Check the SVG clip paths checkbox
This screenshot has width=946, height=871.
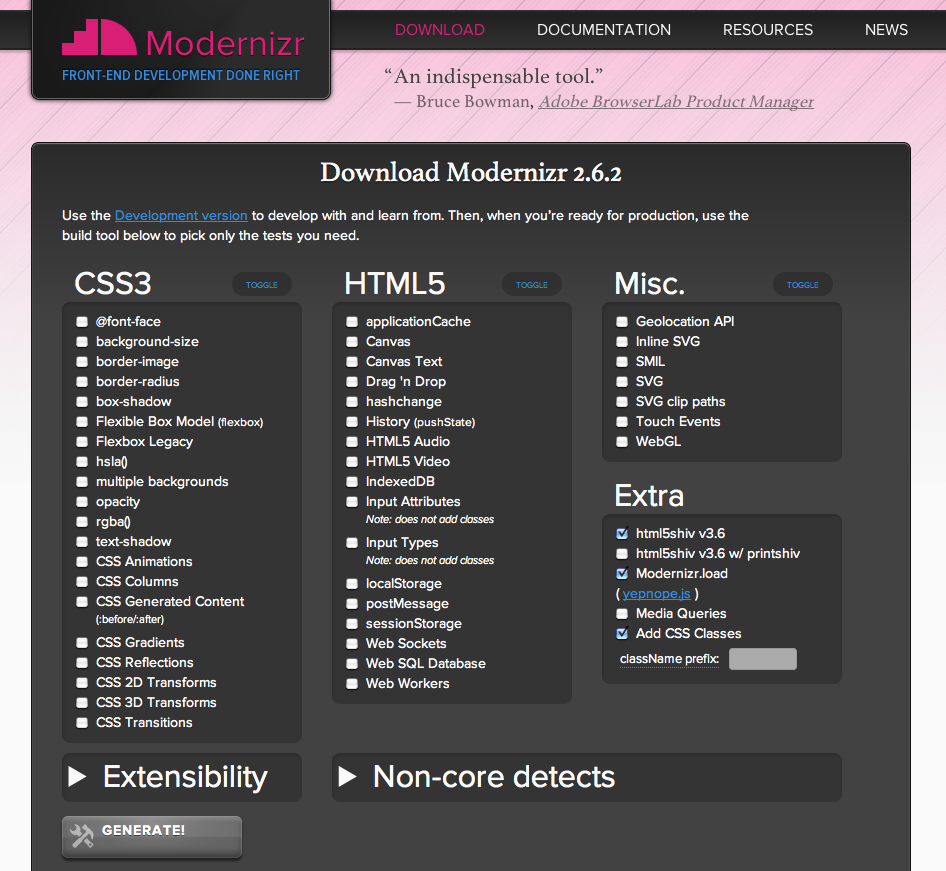point(622,402)
